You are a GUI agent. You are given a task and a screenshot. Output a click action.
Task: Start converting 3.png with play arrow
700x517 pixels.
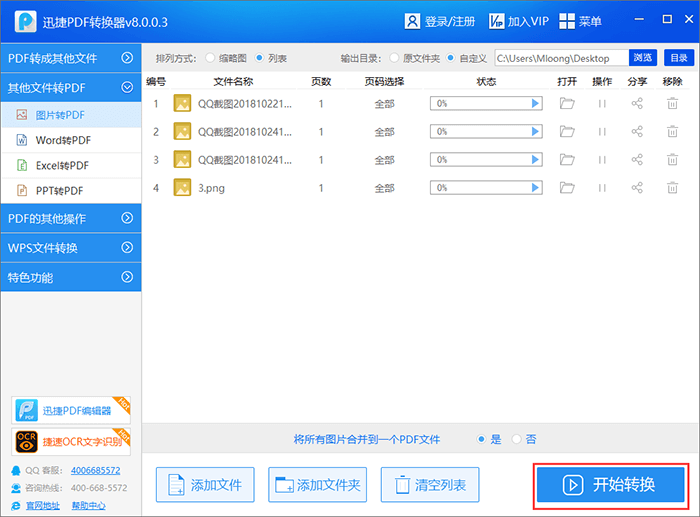(x=535, y=188)
